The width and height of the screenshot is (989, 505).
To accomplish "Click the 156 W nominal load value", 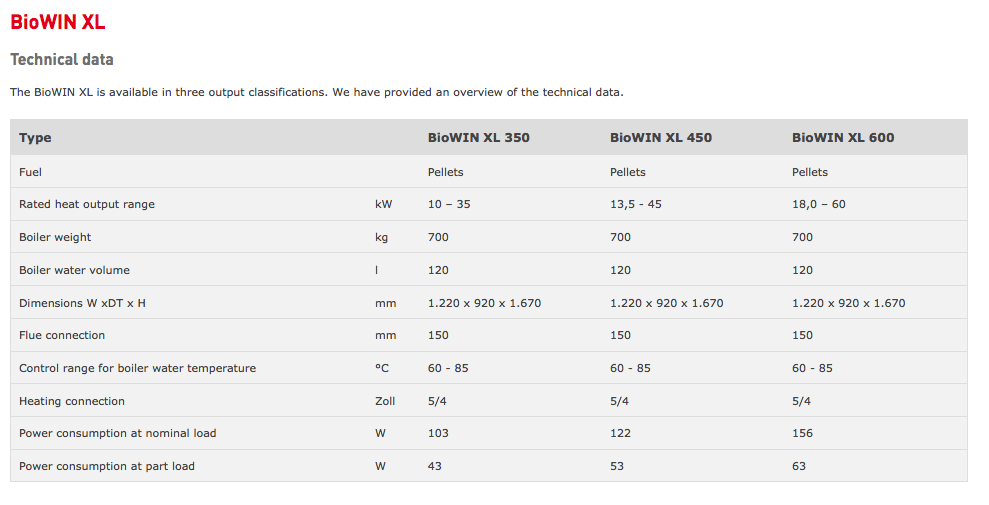I will coord(802,433).
